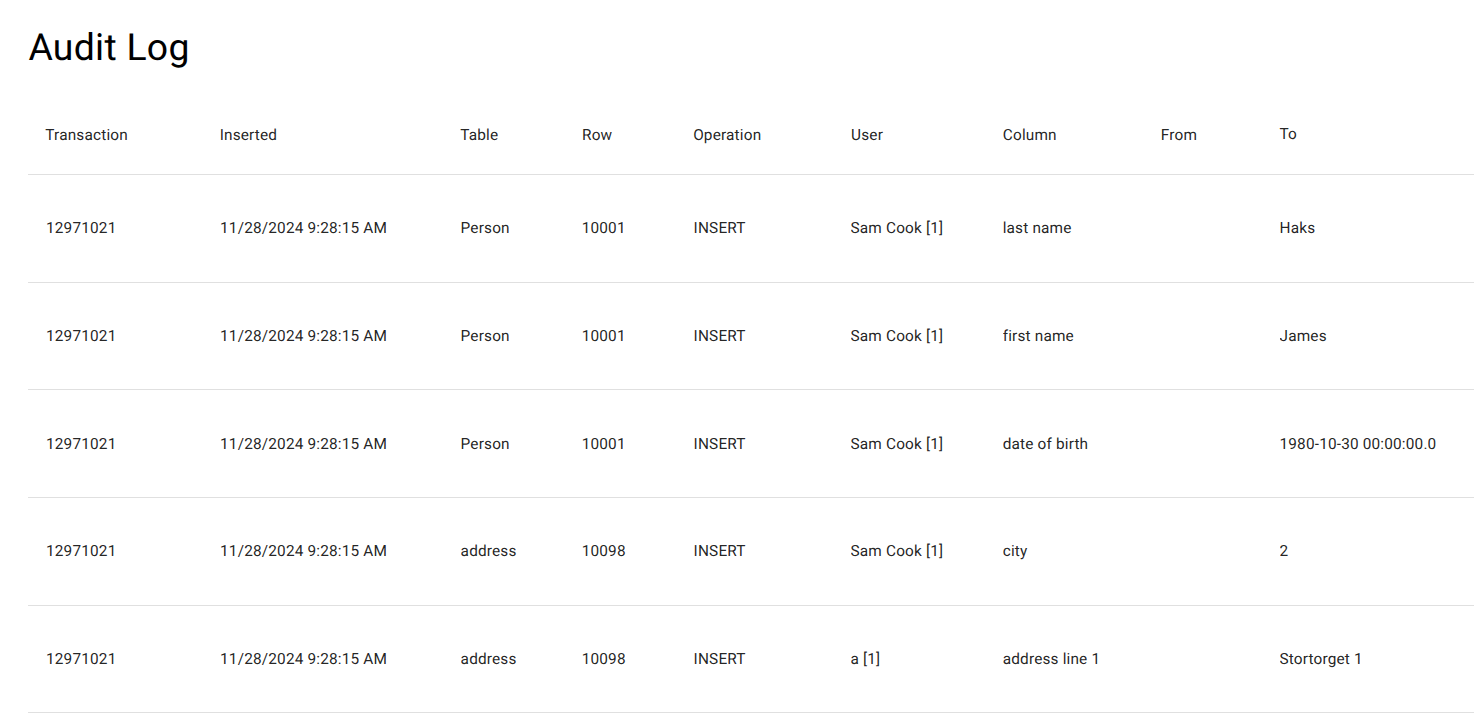Click the 'address line 1' cell

(1051, 659)
